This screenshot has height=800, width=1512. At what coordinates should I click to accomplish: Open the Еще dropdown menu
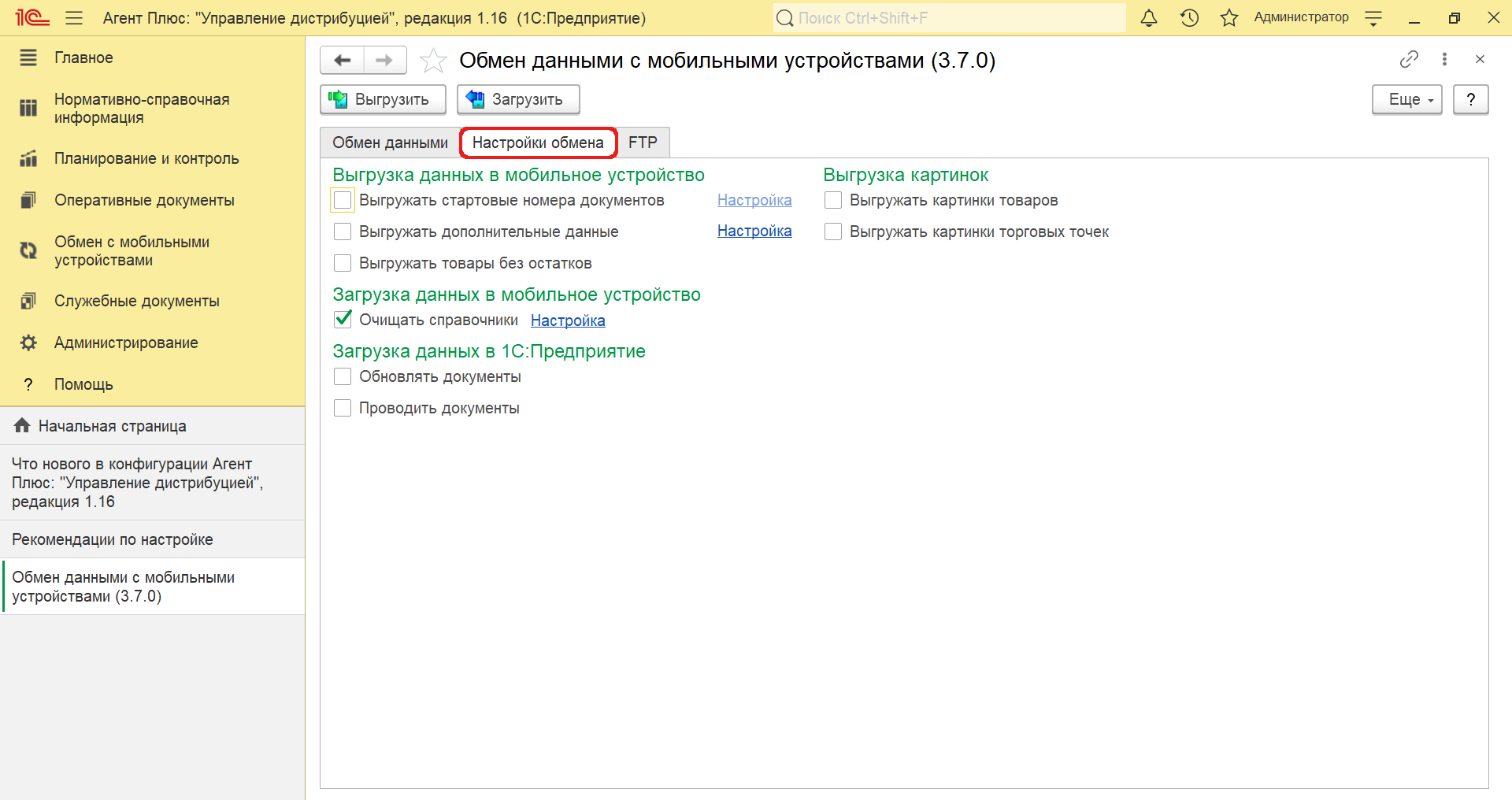point(1407,99)
